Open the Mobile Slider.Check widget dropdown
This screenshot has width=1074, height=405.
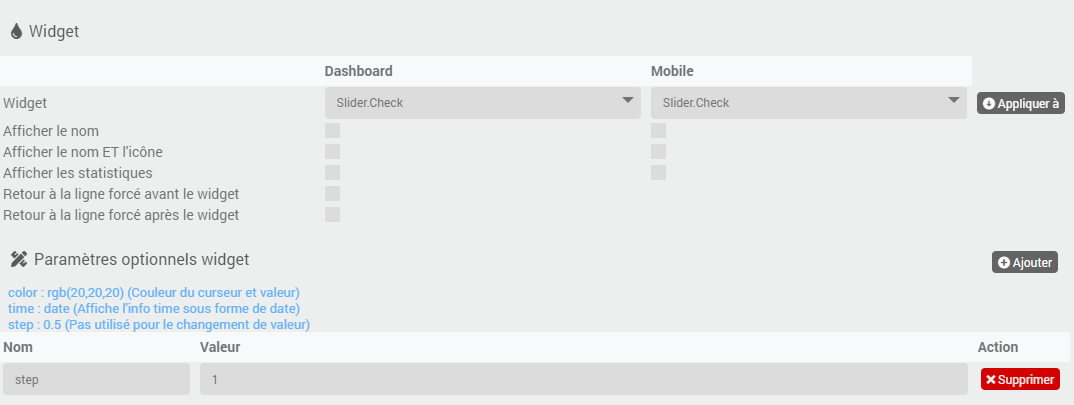click(809, 103)
